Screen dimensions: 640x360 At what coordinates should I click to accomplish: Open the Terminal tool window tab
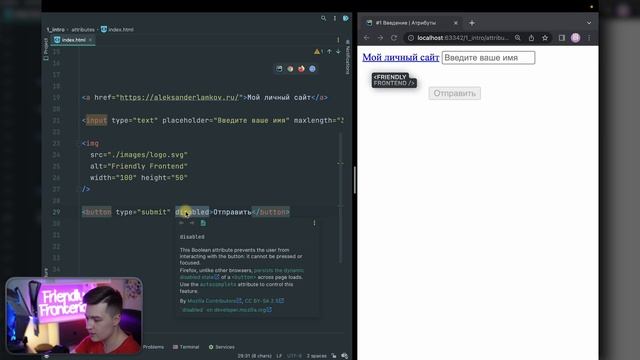186,347
